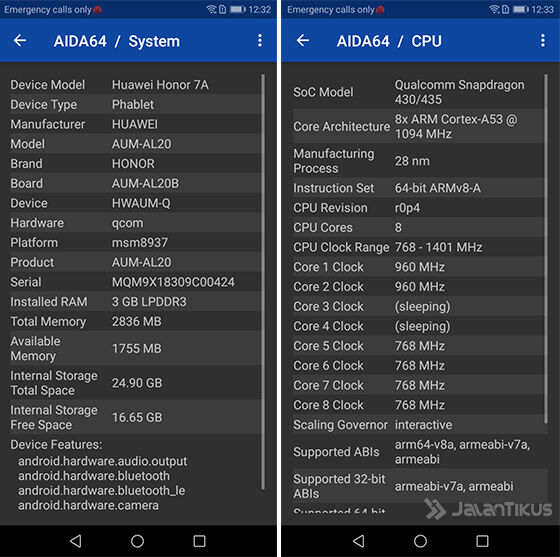Tap Emergency calls only on right phone
Viewport: 560px width, 557px height.
coord(331,10)
